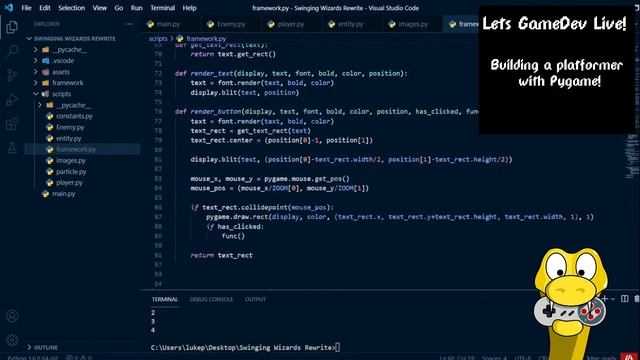
Task: Click the errors and warnings status item
Action: point(79,358)
